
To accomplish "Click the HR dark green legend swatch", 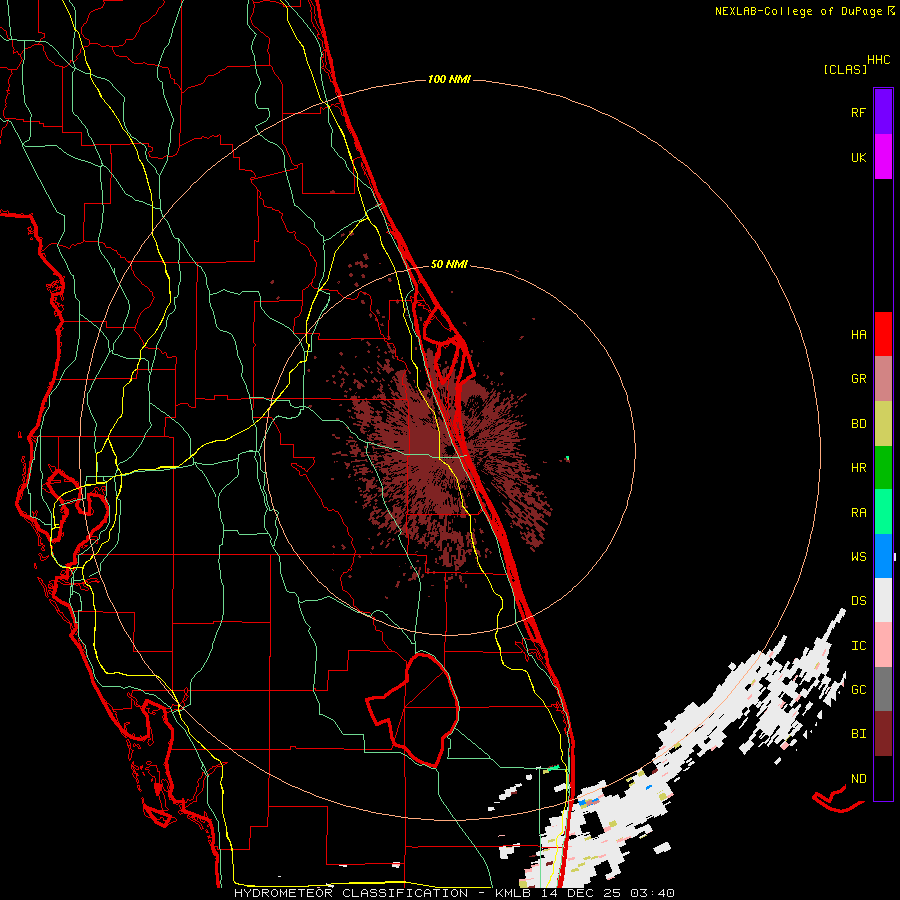I will [883, 468].
